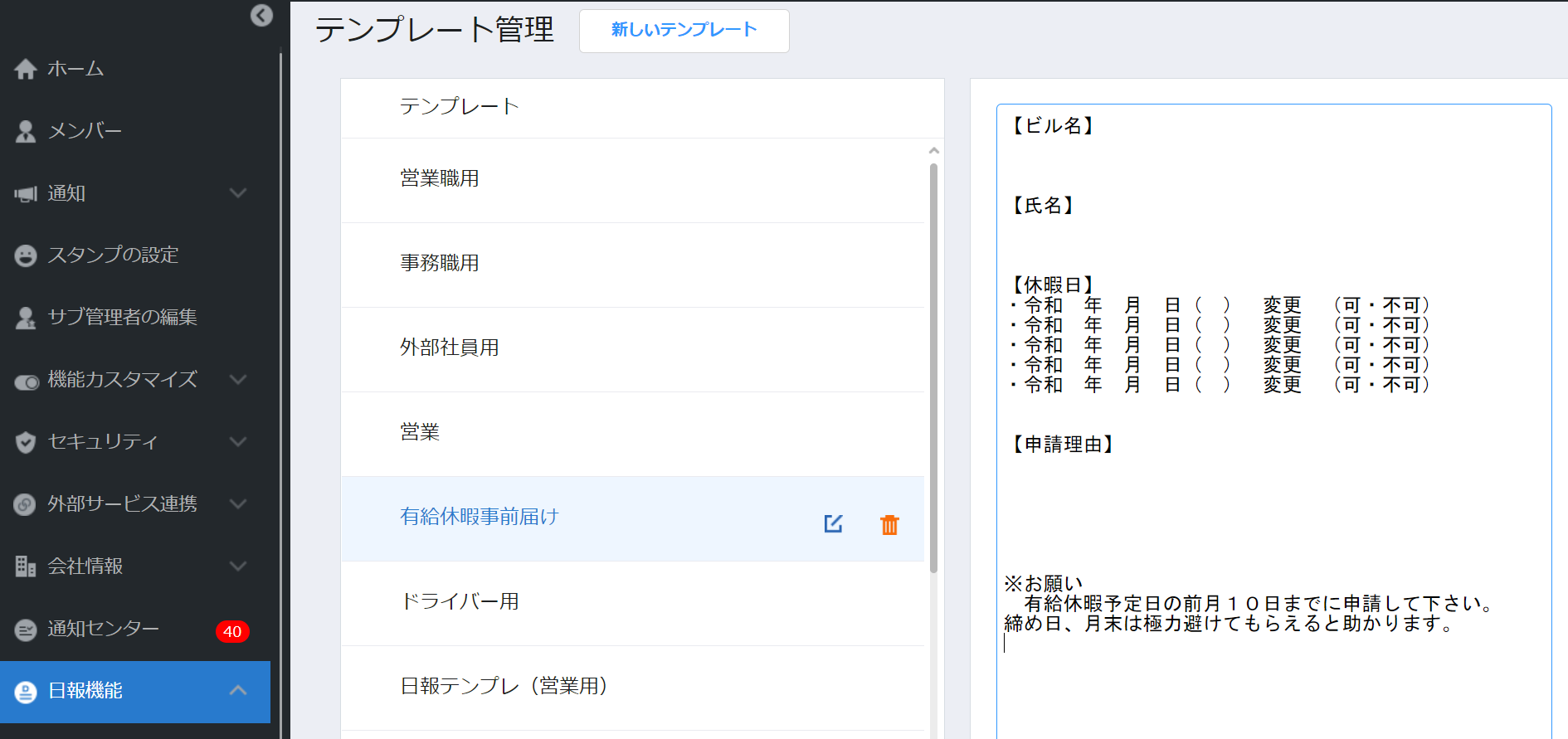Select the ドライバー用 template
This screenshot has height=739, width=1568.
pyautogui.click(x=460, y=602)
